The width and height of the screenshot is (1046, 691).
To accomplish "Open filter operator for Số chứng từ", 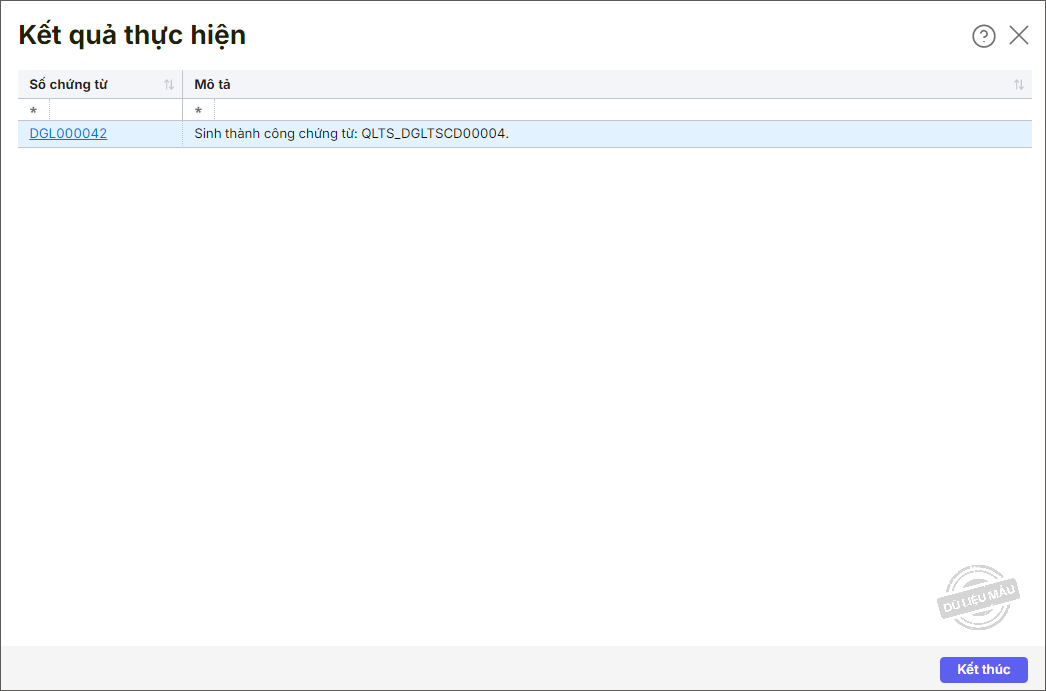I will [x=33, y=110].
